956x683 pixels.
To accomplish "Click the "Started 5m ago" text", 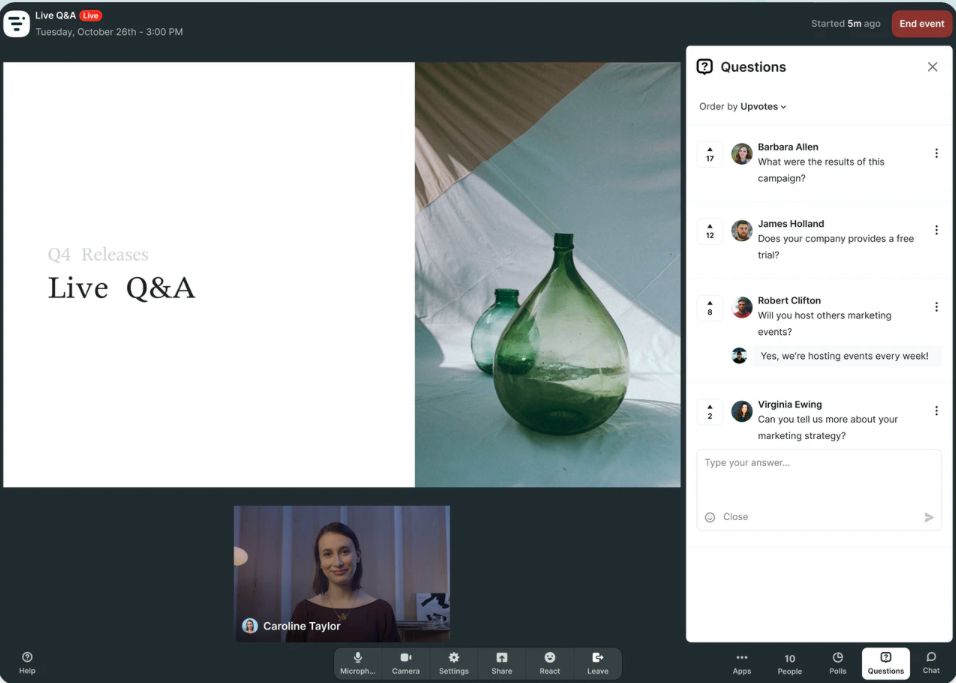I will click(x=846, y=24).
